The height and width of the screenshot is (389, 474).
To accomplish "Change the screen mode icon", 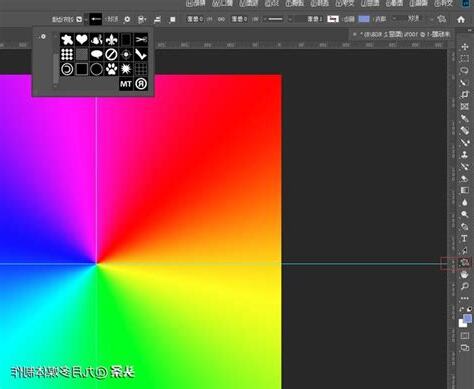I will click(x=465, y=348).
